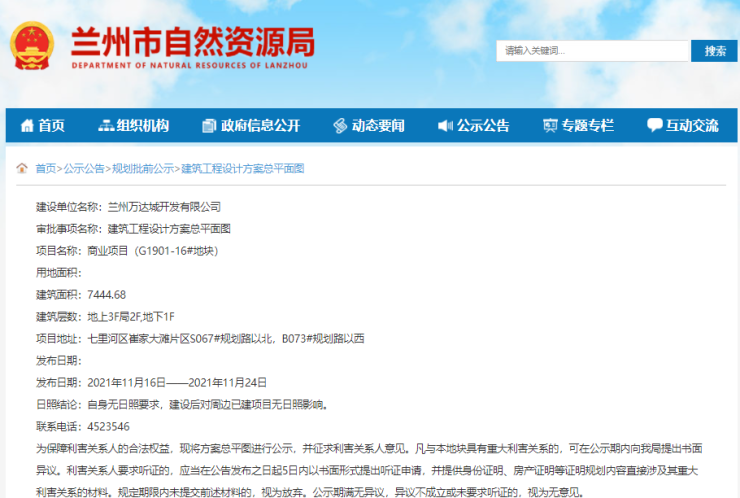Click the megaphone icon beside 公示公告
The width and height of the screenshot is (740, 498).
[x=445, y=126]
